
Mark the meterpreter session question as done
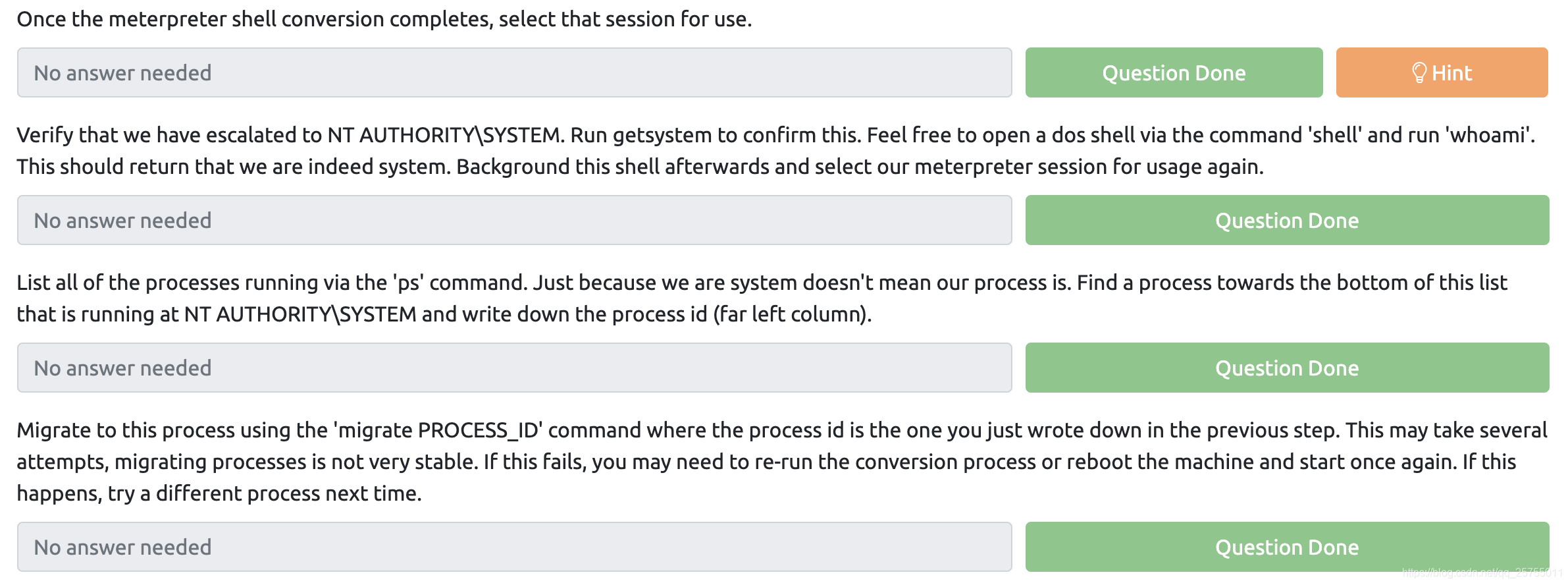point(1174,72)
